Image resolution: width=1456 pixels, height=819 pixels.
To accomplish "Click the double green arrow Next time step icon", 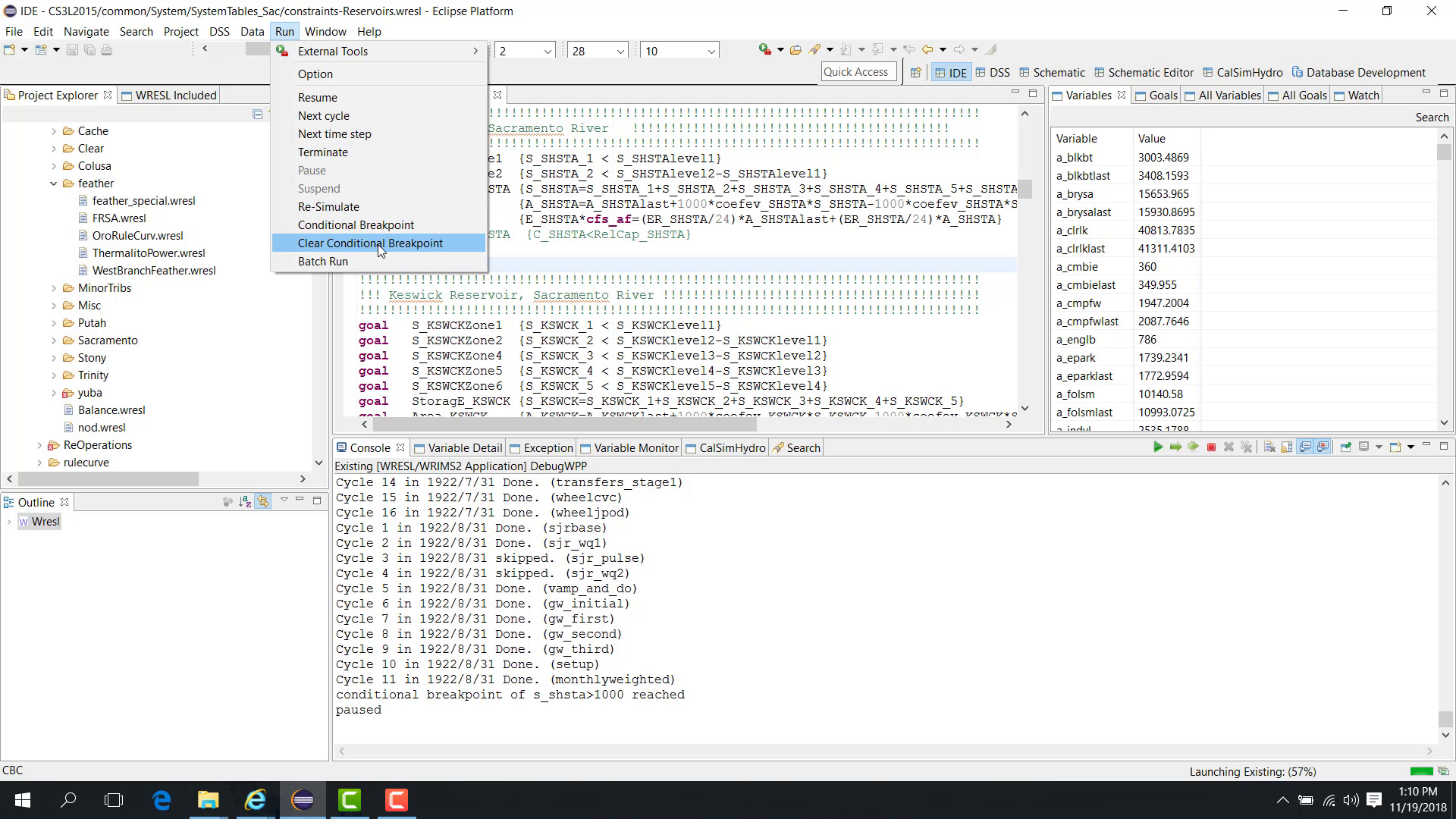I will coord(1193,447).
